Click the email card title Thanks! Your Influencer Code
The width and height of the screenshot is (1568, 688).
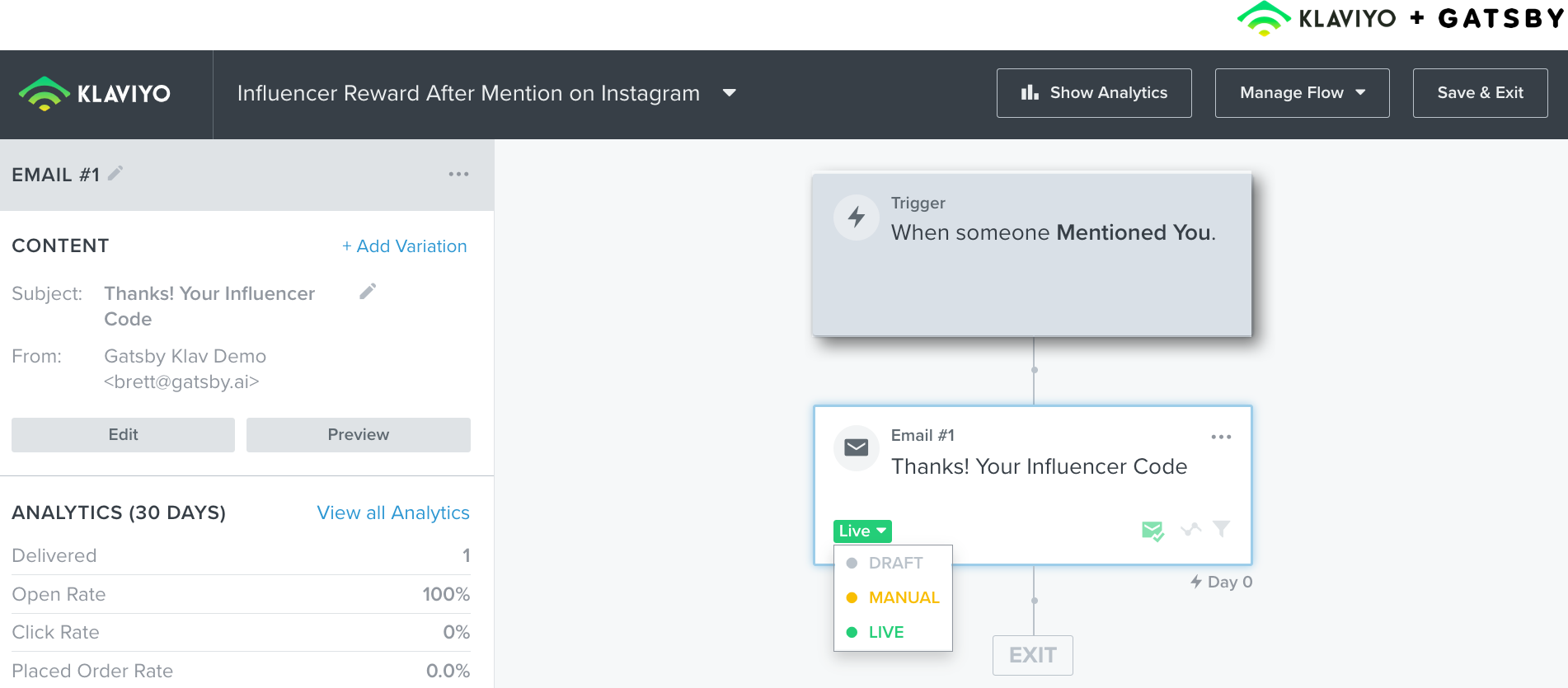(x=1039, y=466)
